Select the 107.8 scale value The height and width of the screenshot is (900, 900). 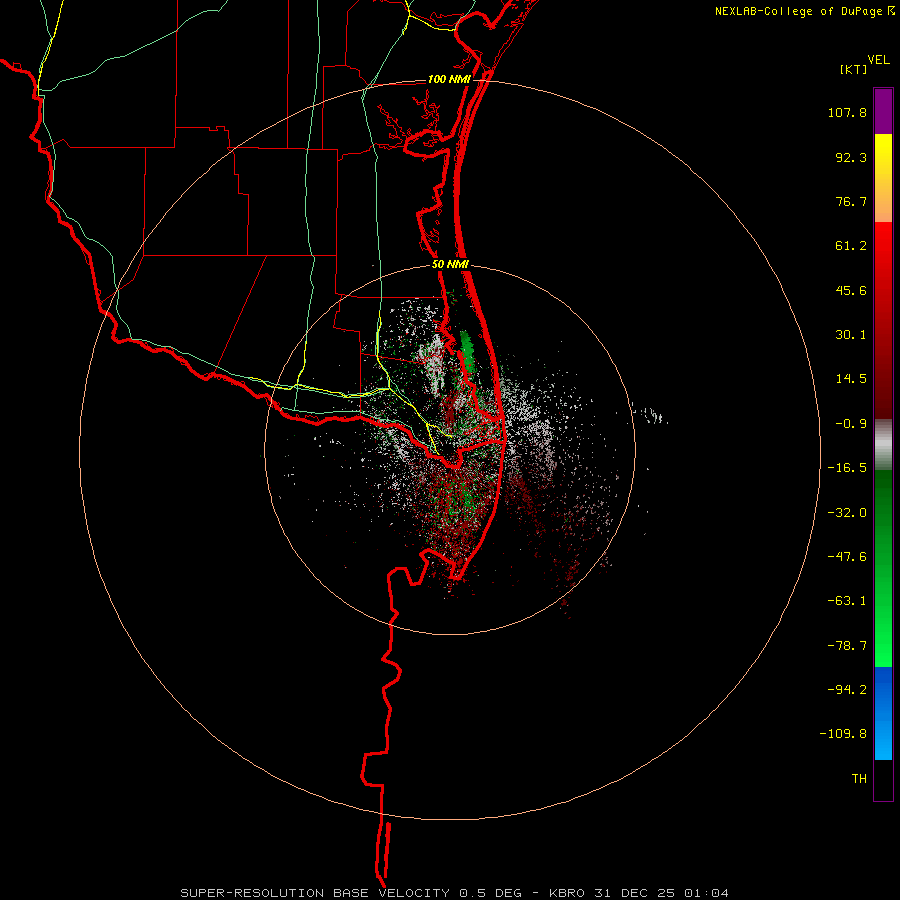point(847,112)
